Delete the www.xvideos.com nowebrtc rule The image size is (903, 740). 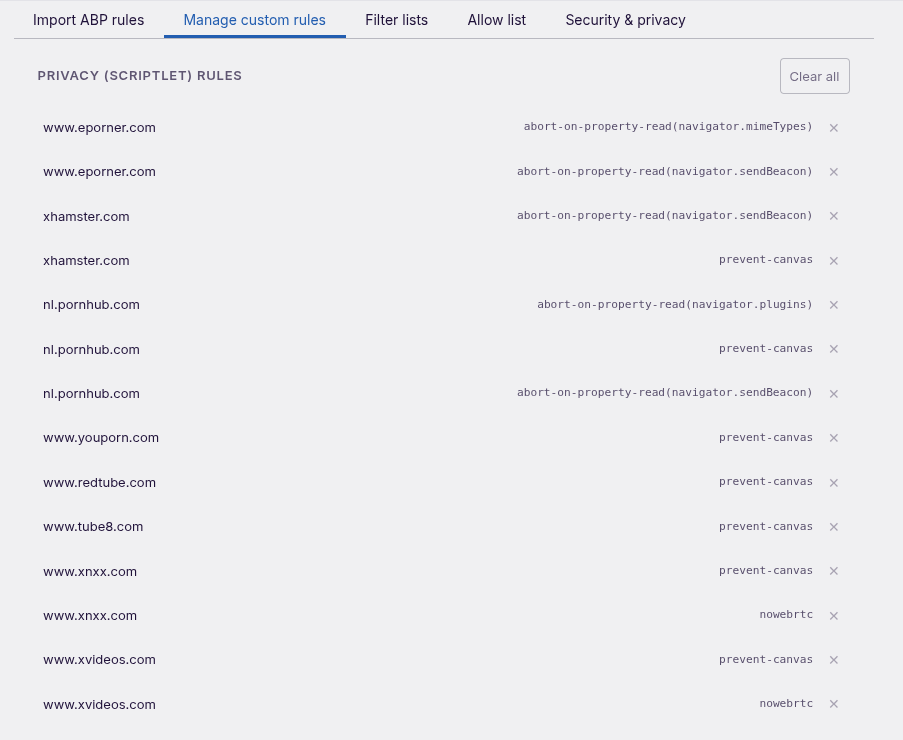[x=833, y=704]
